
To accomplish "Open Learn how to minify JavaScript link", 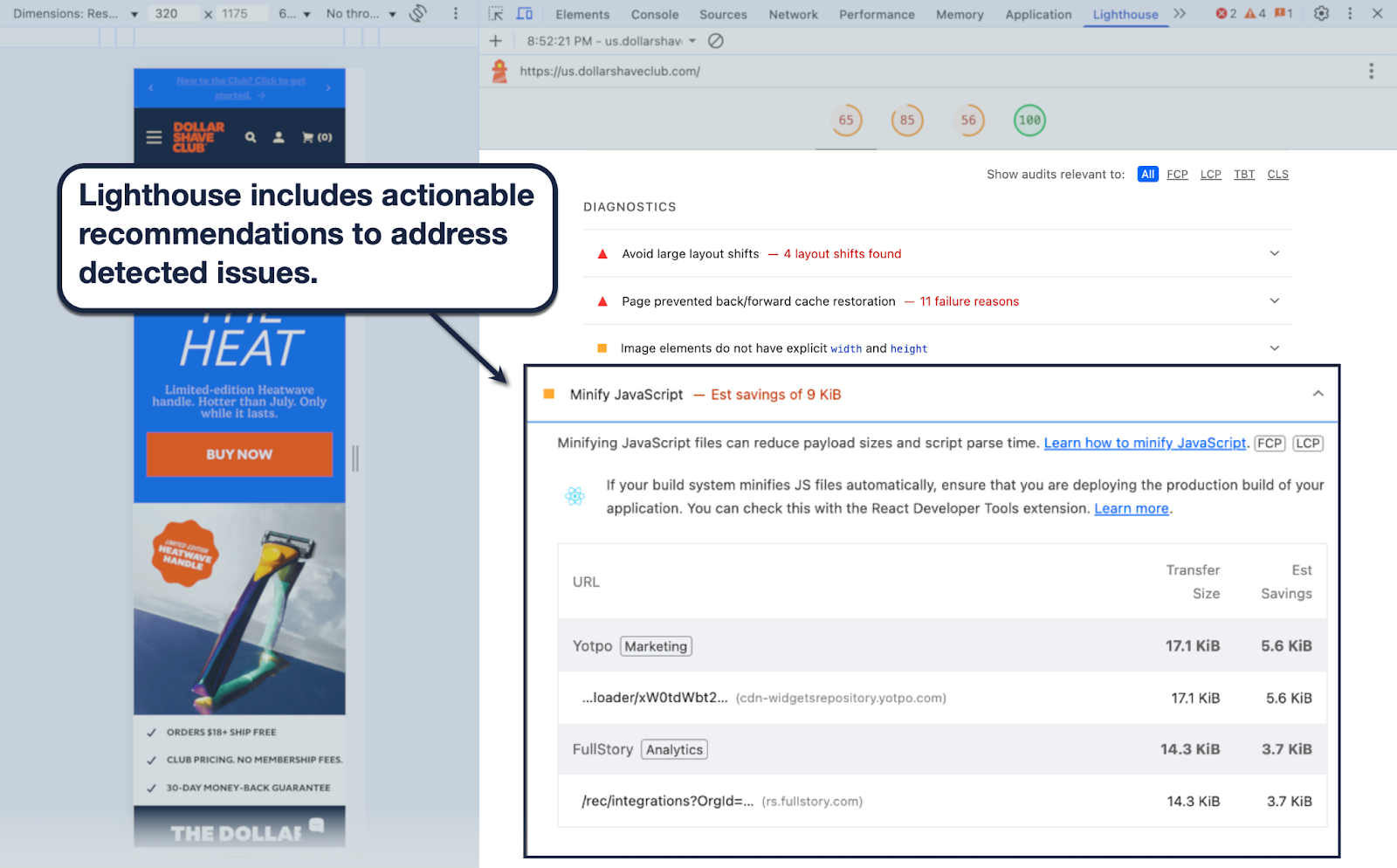I will click(1145, 443).
